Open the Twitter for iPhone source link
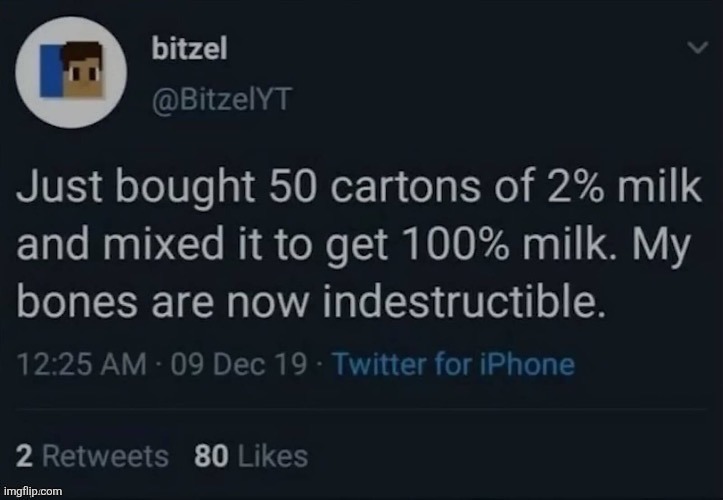Viewport: 723px width, 500px height. pyautogui.click(x=453, y=363)
